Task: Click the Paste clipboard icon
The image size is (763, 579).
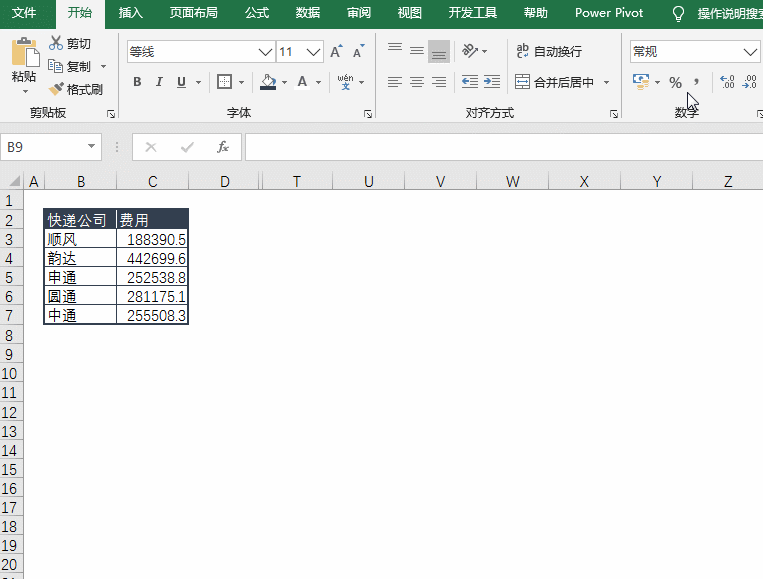Action: pyautogui.click(x=25, y=52)
